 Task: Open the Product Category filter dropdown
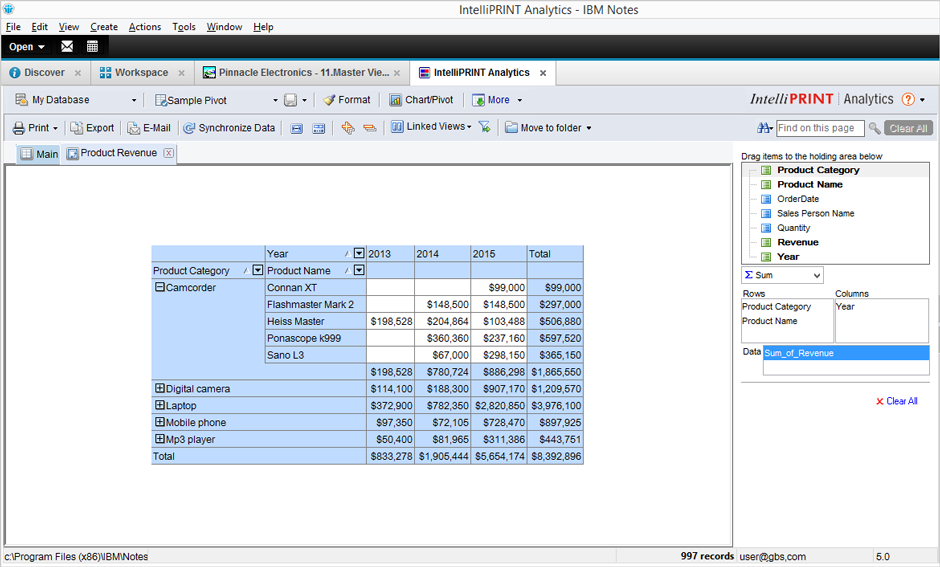257,271
